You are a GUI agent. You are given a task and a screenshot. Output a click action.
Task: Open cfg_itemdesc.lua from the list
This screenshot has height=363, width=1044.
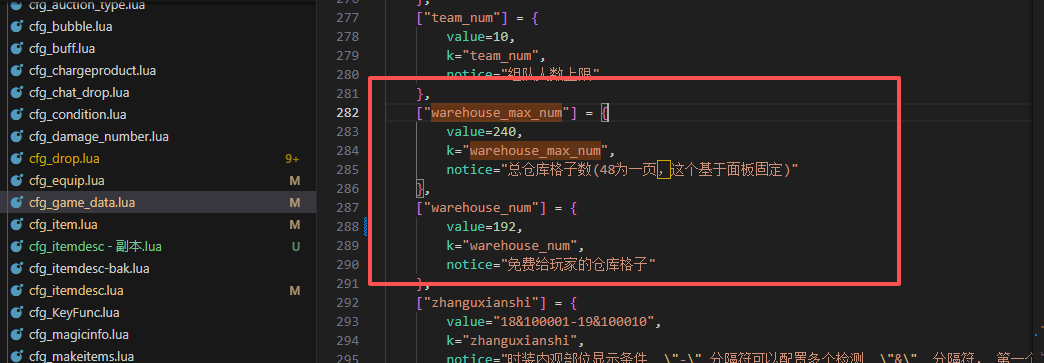point(76,290)
